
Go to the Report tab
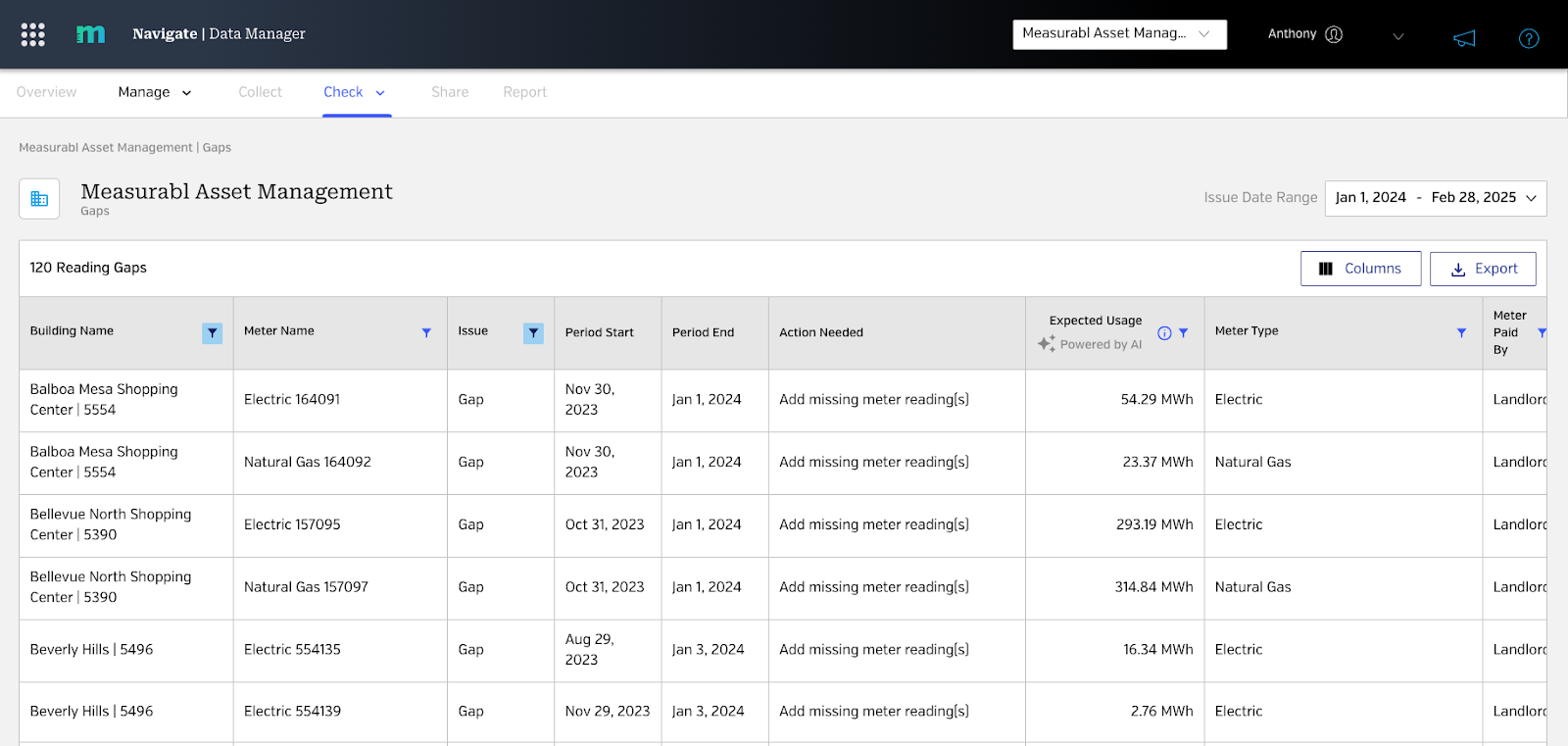525,92
